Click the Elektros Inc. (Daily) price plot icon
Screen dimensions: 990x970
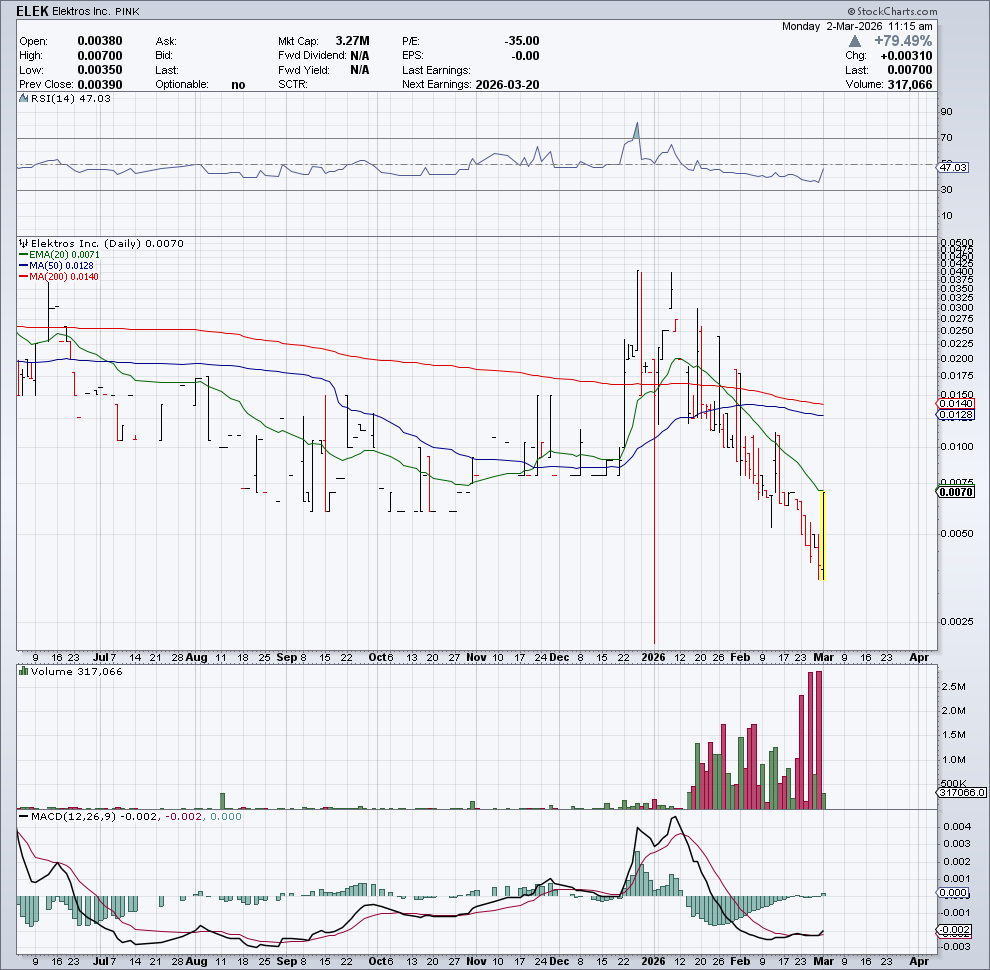click(23, 243)
